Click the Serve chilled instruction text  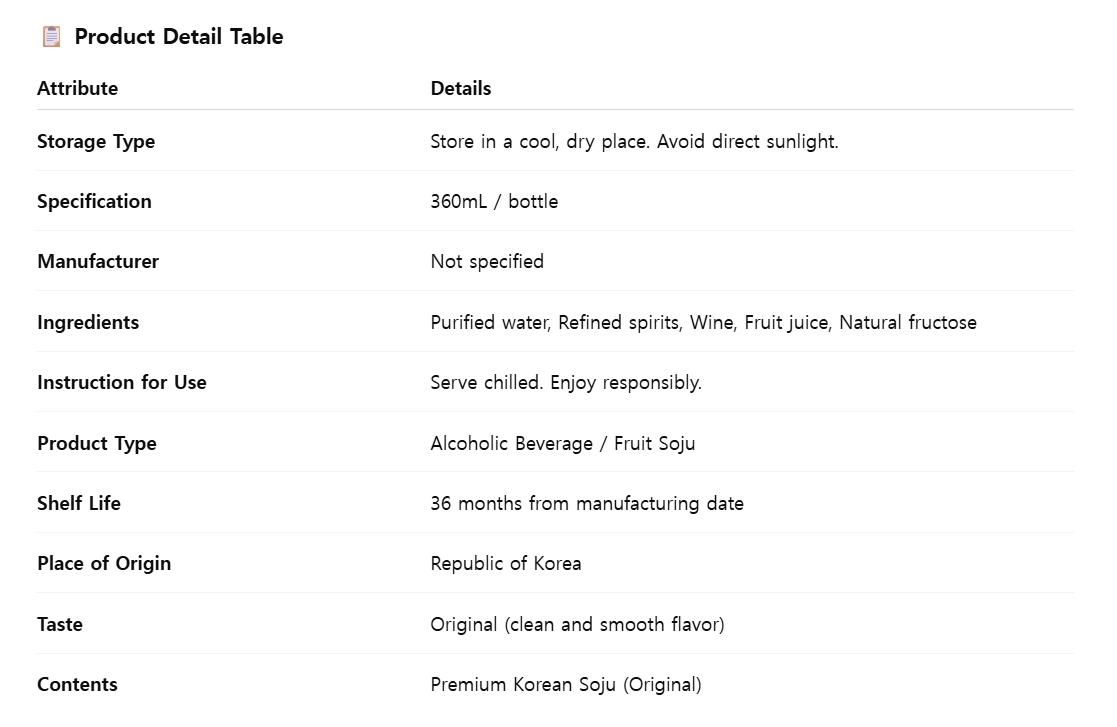566,382
